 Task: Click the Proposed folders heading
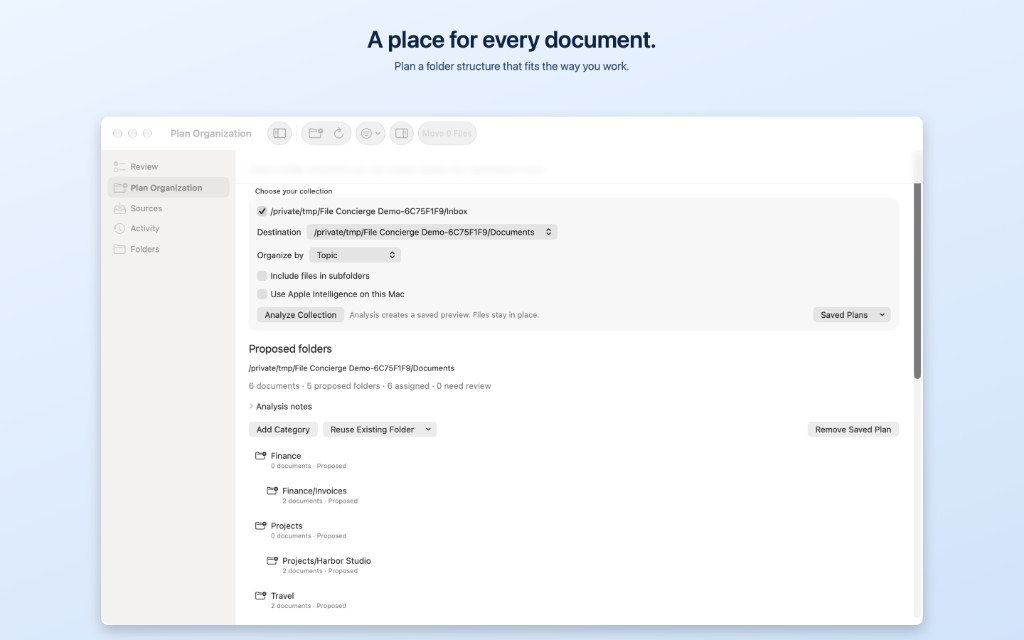290,349
